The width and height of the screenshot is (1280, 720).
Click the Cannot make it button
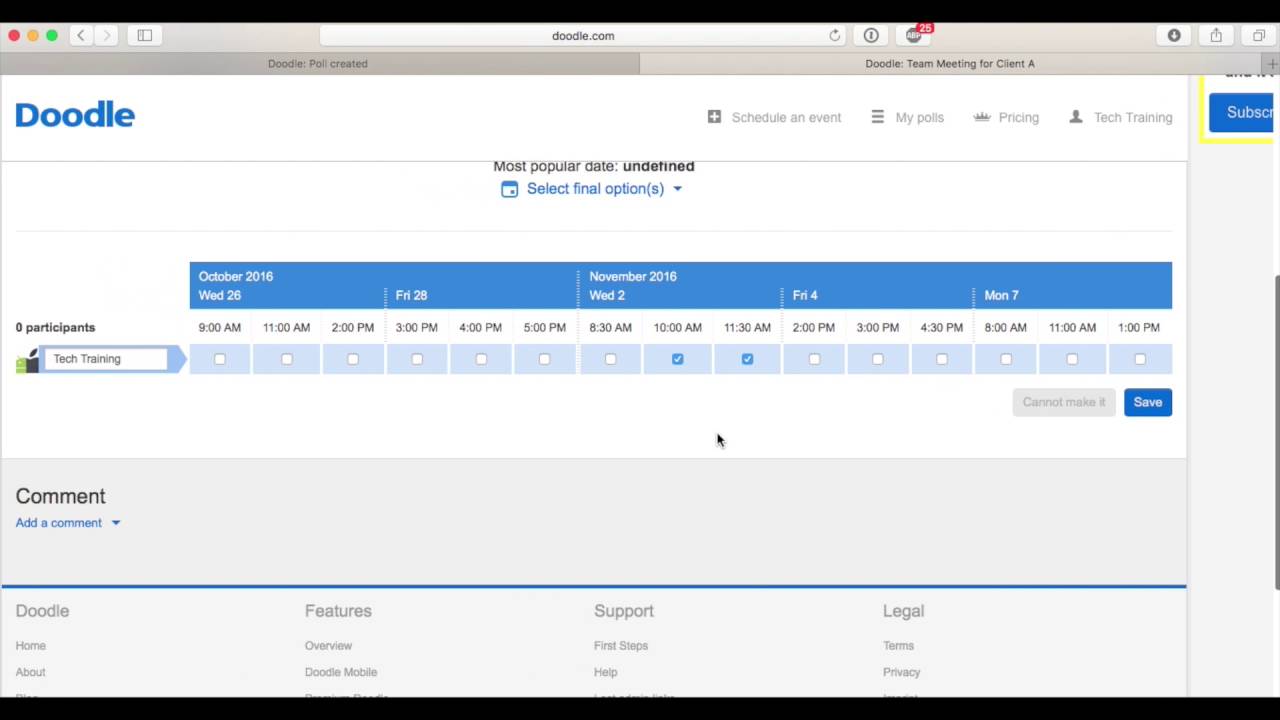[x=1064, y=402]
